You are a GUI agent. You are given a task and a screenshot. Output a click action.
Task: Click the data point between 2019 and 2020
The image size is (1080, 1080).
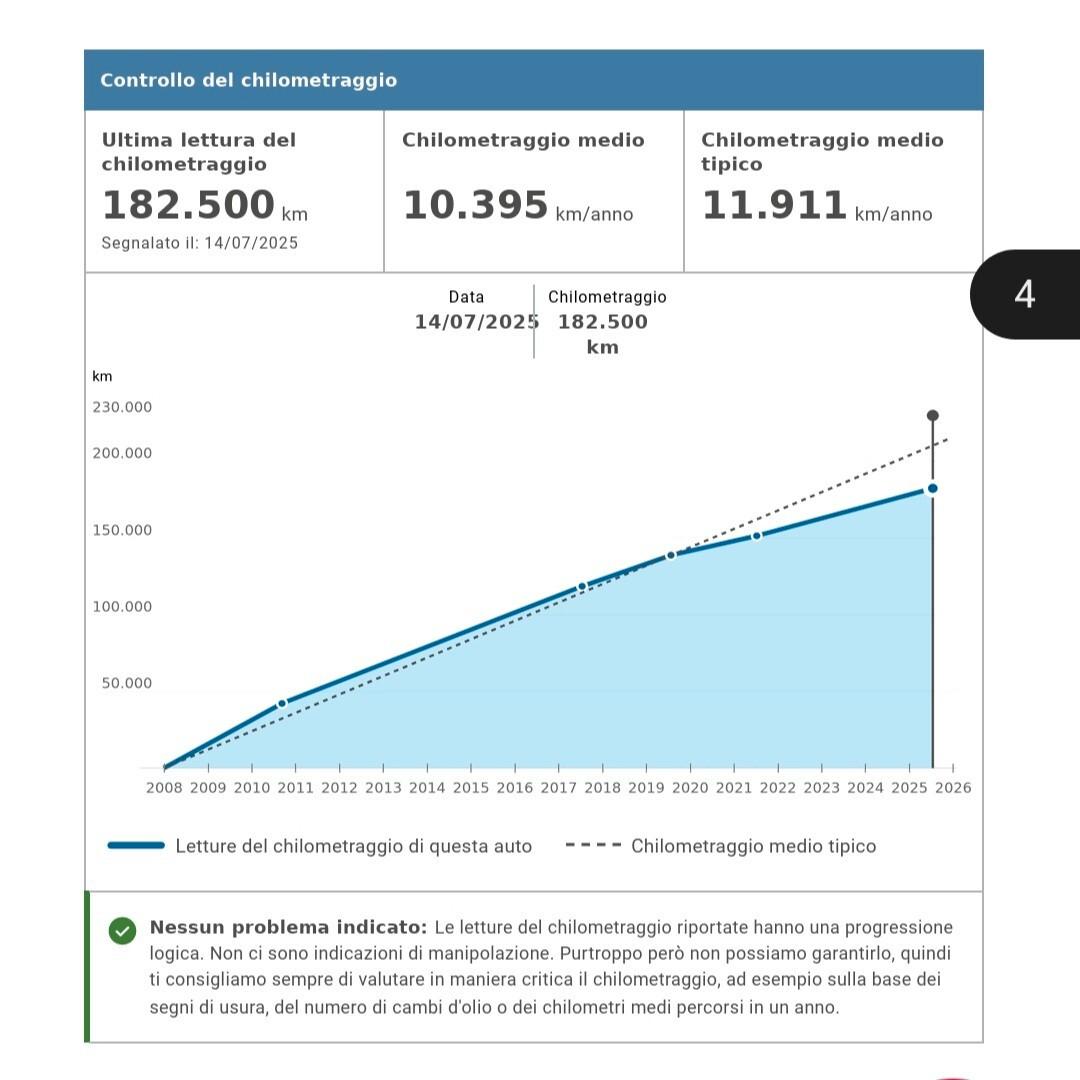tap(671, 555)
